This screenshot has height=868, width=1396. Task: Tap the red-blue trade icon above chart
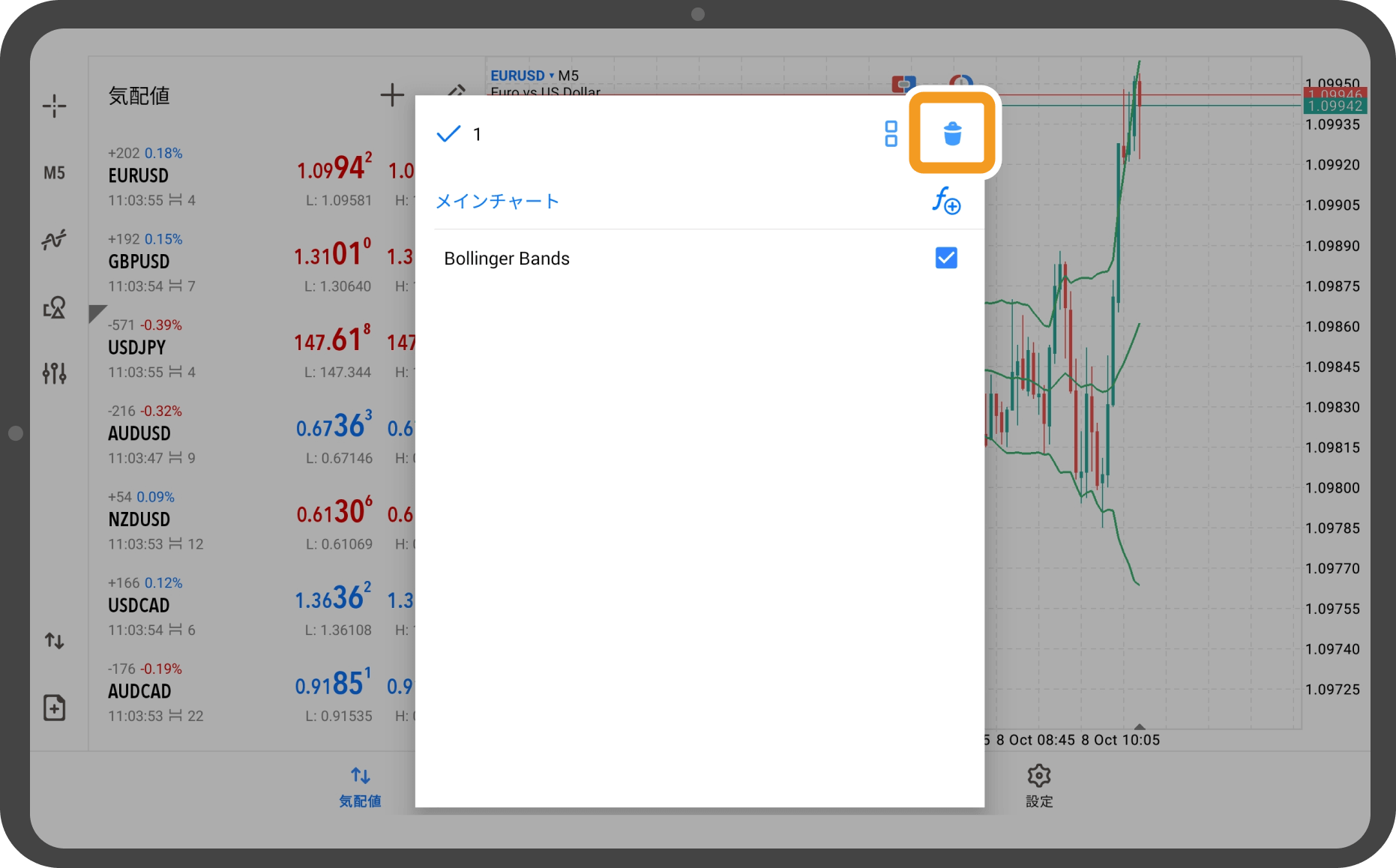[903, 84]
